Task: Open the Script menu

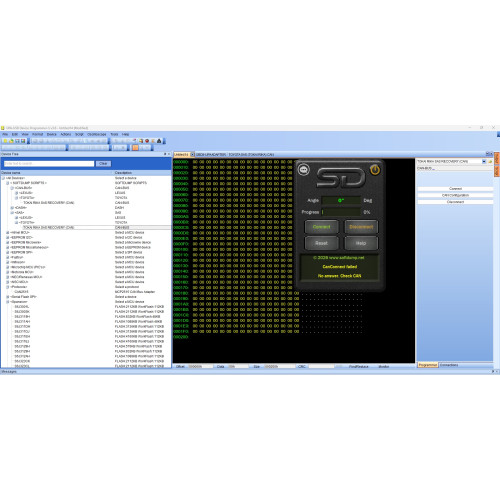Action: [79, 134]
